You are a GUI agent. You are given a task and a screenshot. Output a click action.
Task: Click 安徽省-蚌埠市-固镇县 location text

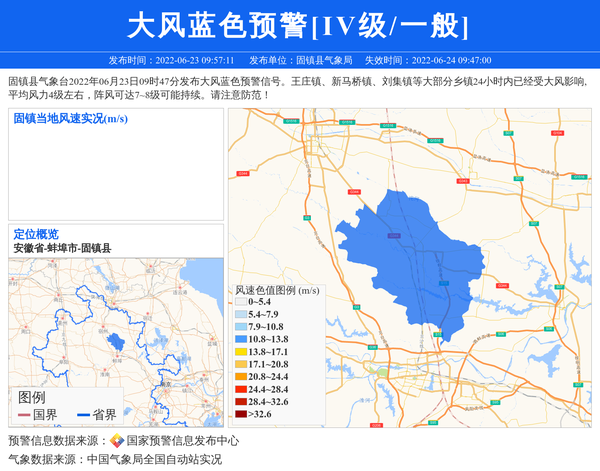point(62,248)
